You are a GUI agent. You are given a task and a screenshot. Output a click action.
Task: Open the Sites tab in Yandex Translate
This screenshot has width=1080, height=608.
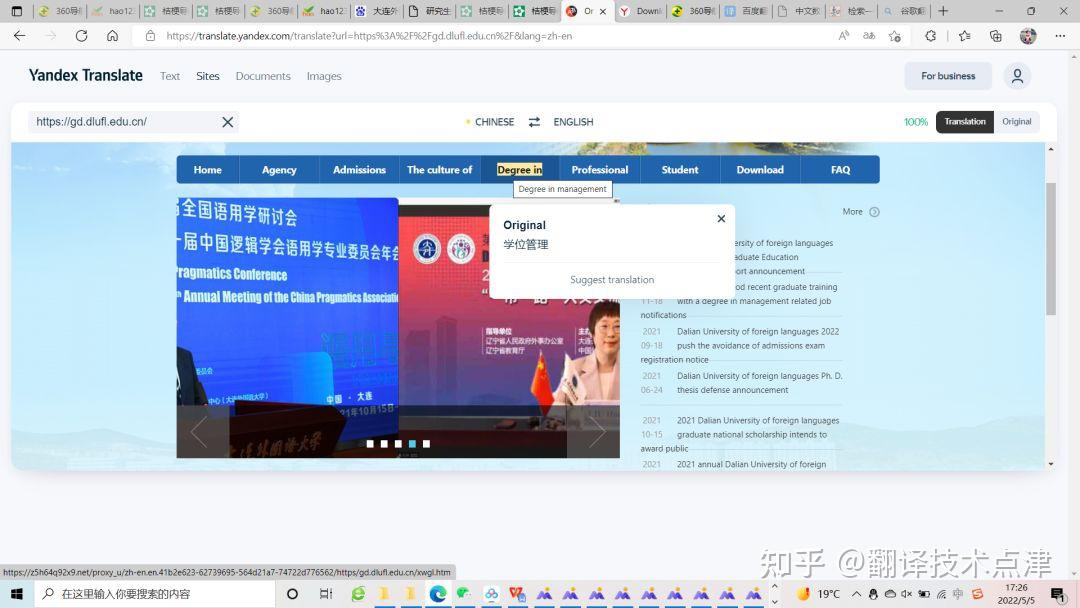(x=207, y=76)
